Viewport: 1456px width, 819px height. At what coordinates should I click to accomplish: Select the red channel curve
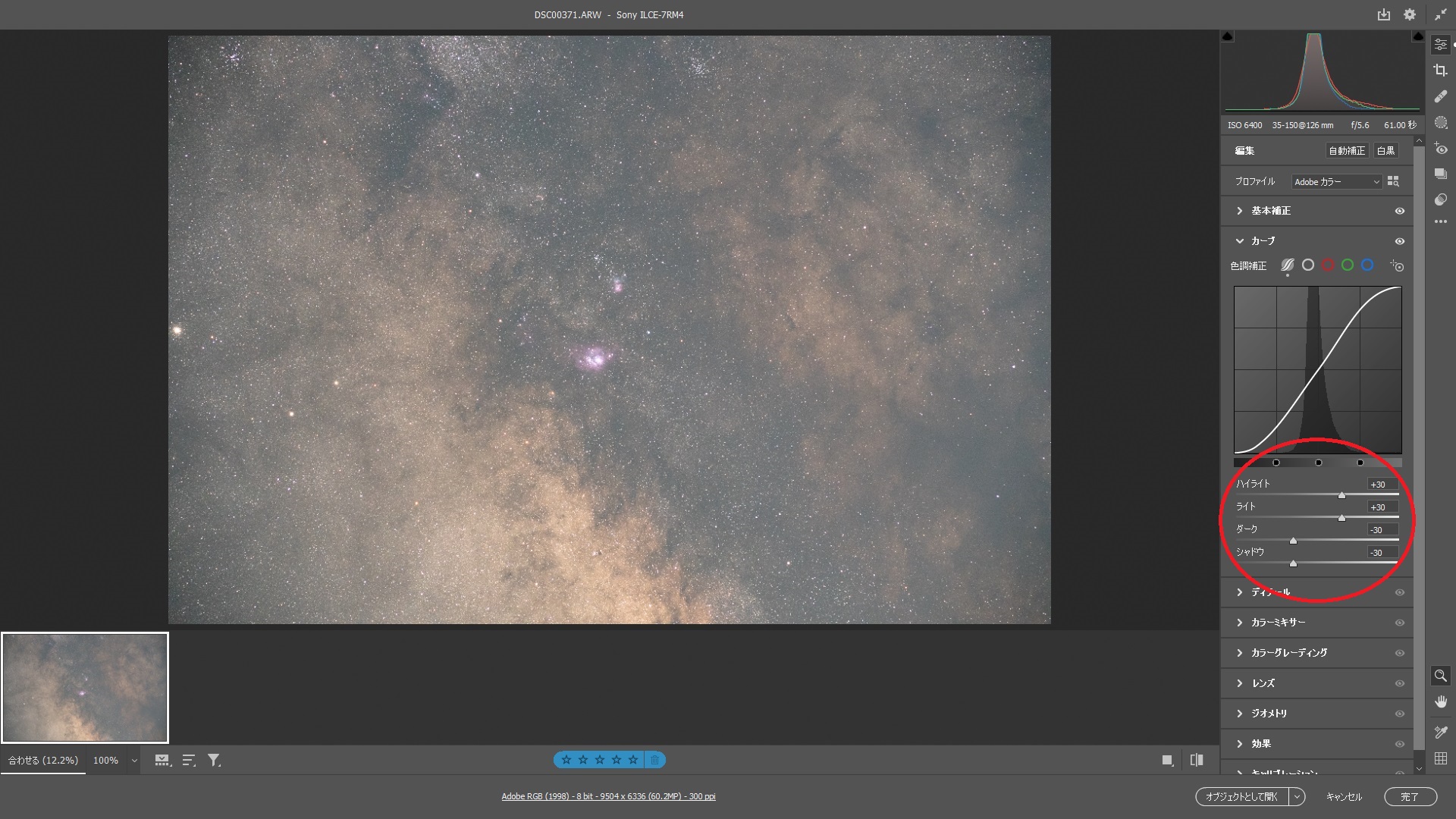(x=1328, y=265)
